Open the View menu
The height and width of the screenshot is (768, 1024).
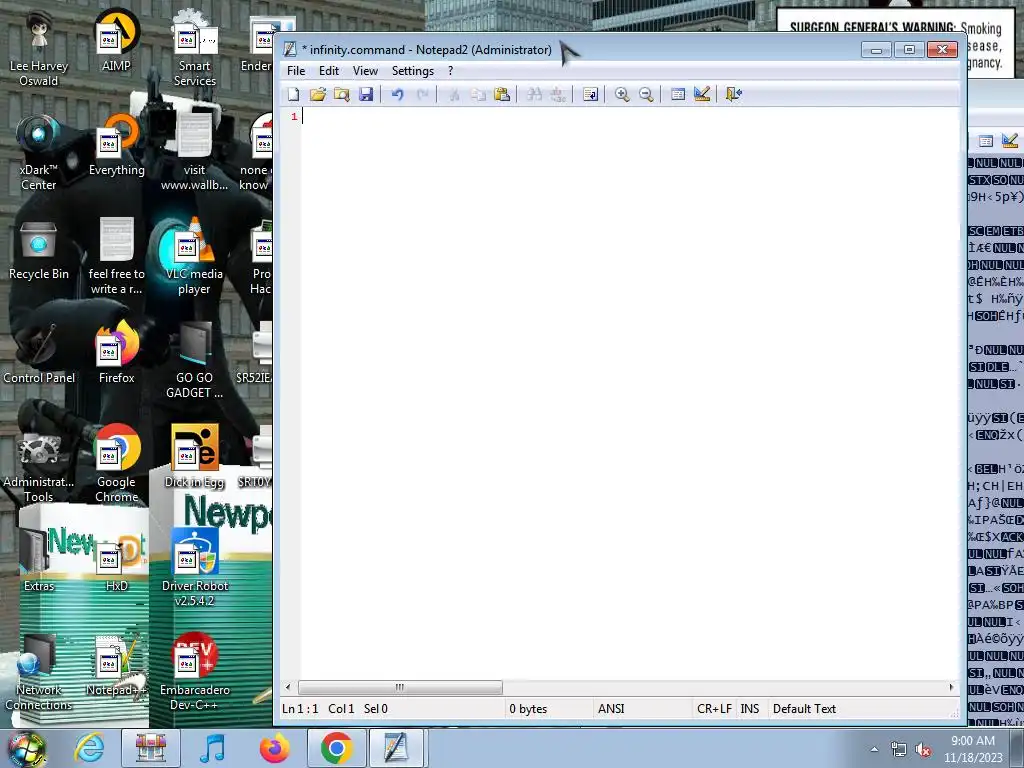(365, 71)
